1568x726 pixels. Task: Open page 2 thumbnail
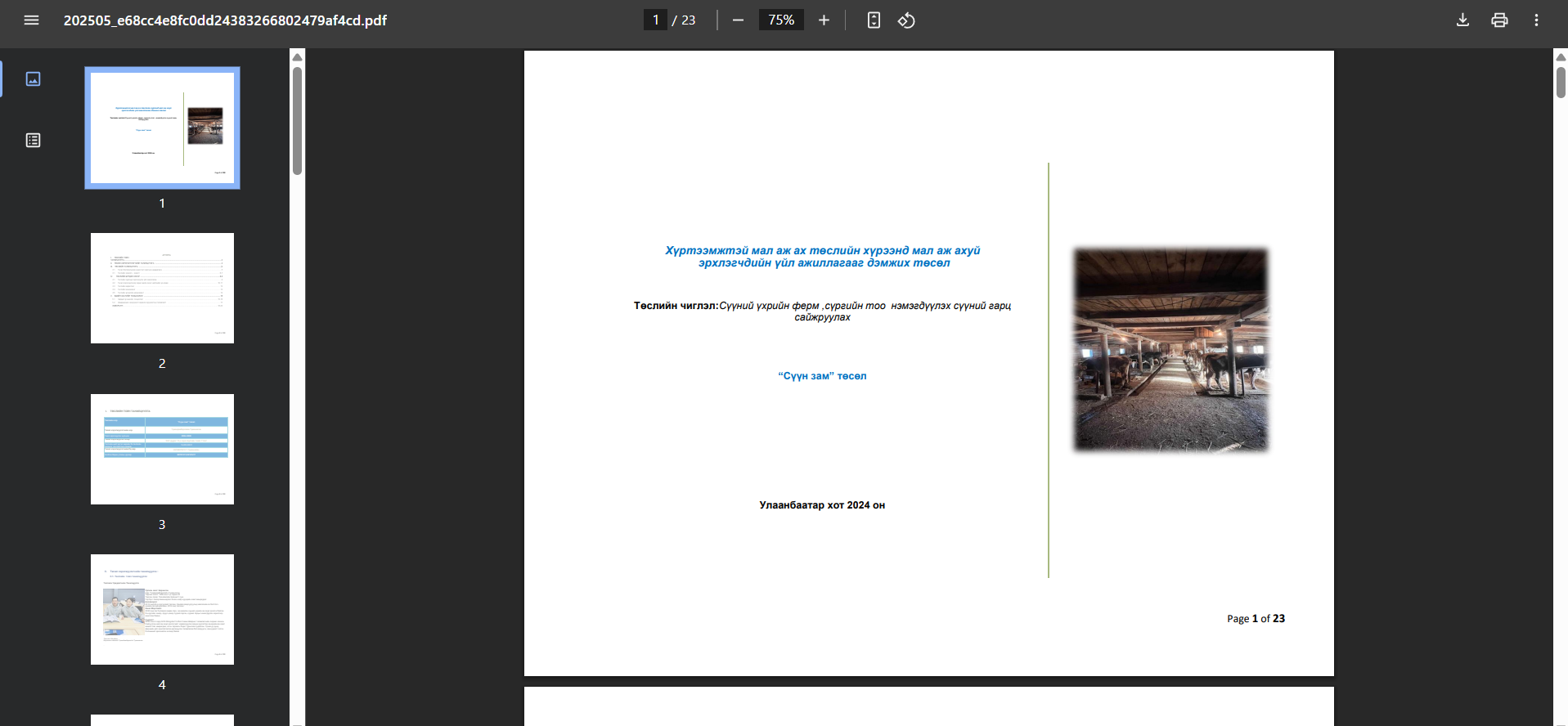(x=162, y=288)
